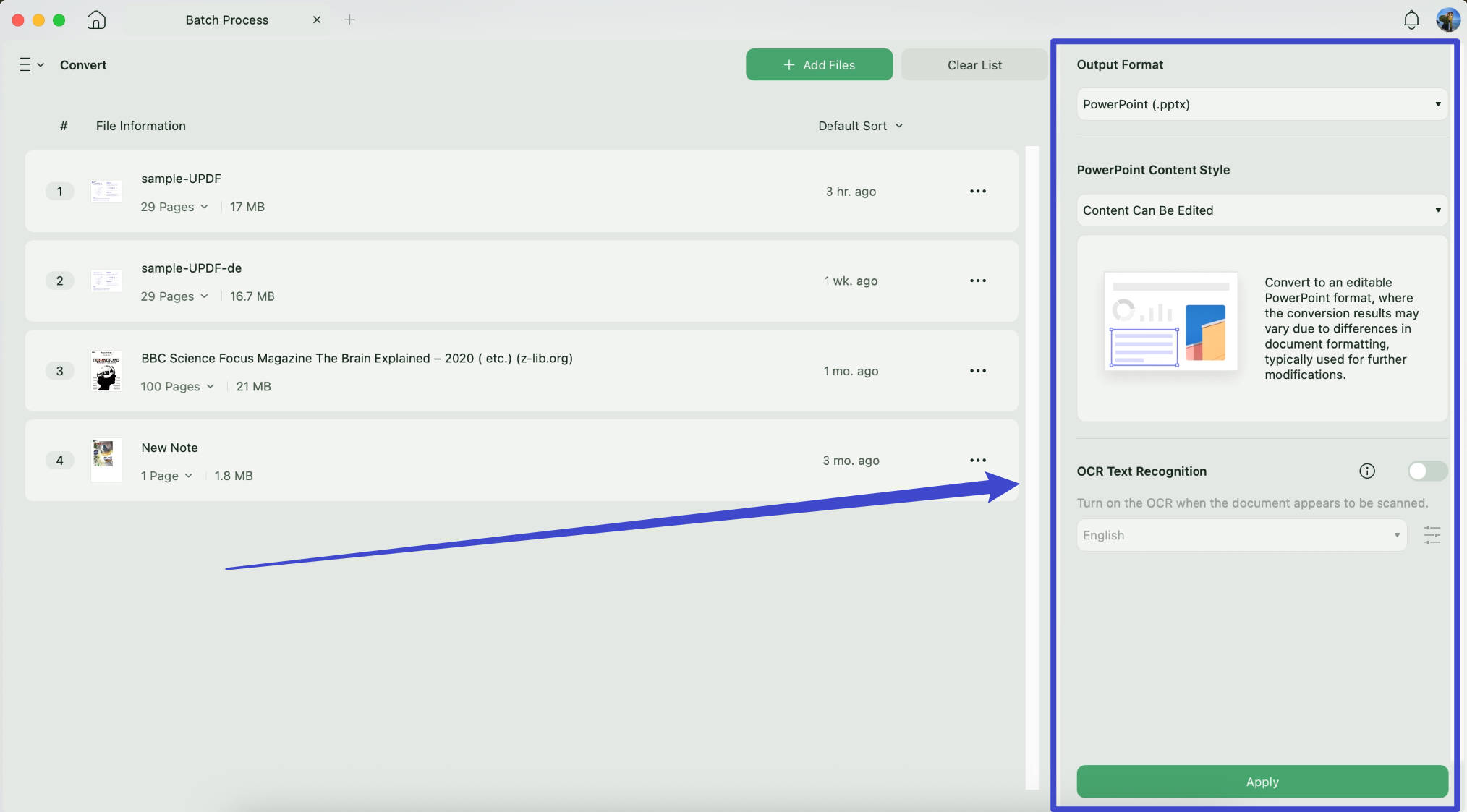This screenshot has width=1467, height=812.
Task: Show OCR Text Recognition info
Action: click(1366, 471)
